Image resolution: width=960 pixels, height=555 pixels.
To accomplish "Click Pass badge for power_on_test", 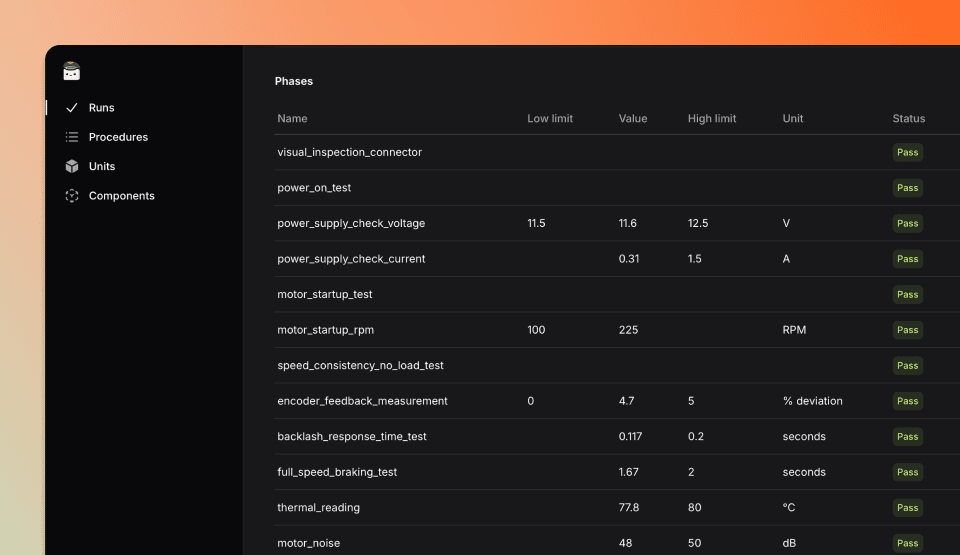I will click(907, 188).
